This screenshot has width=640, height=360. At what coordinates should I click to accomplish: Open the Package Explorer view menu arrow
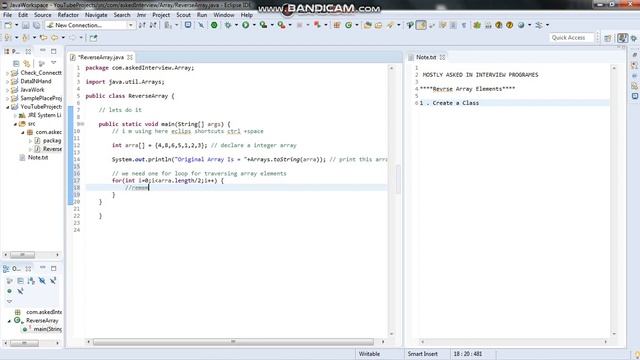pos(53,63)
